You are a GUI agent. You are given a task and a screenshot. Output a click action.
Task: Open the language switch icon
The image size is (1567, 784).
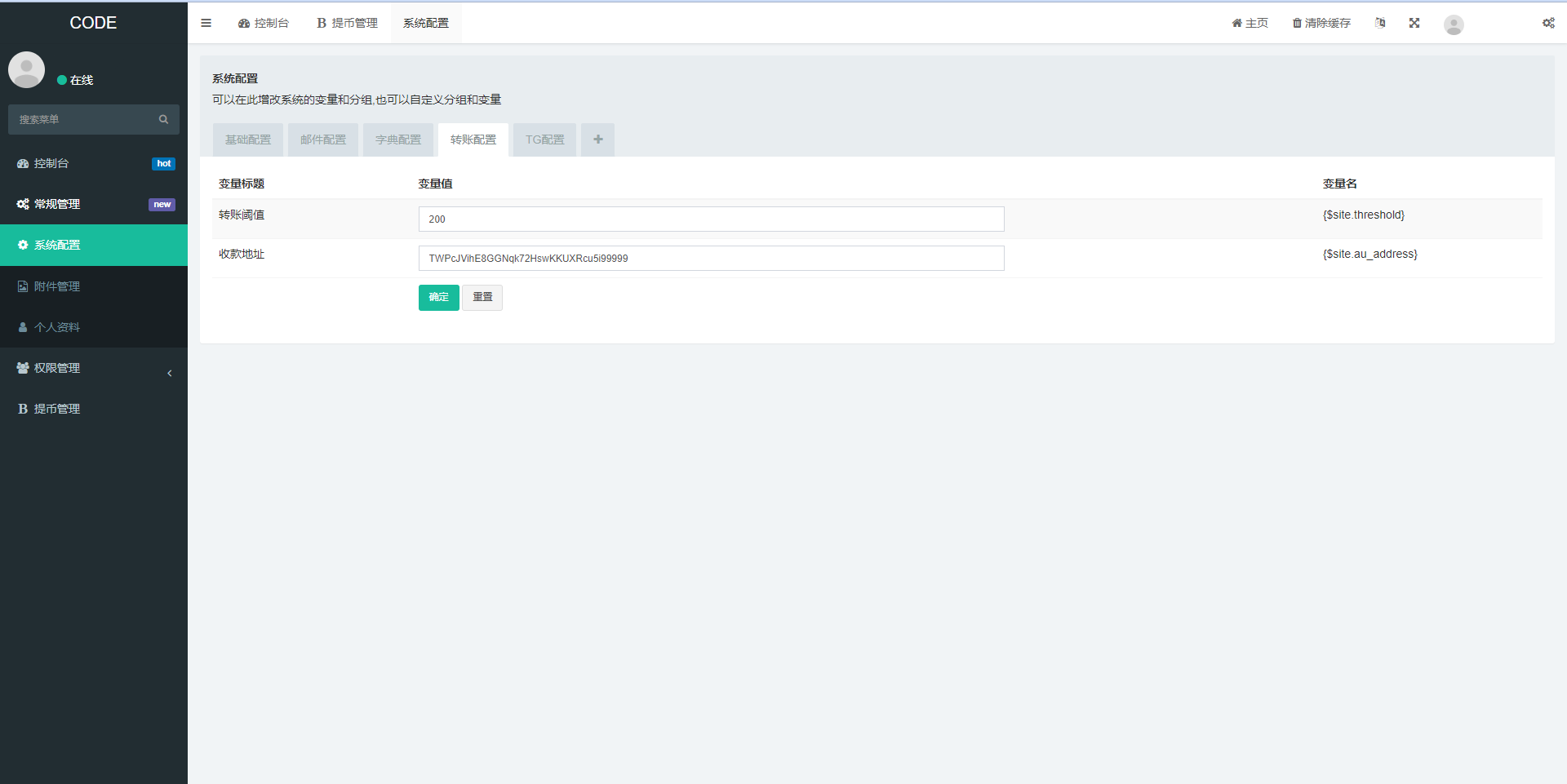1380,23
